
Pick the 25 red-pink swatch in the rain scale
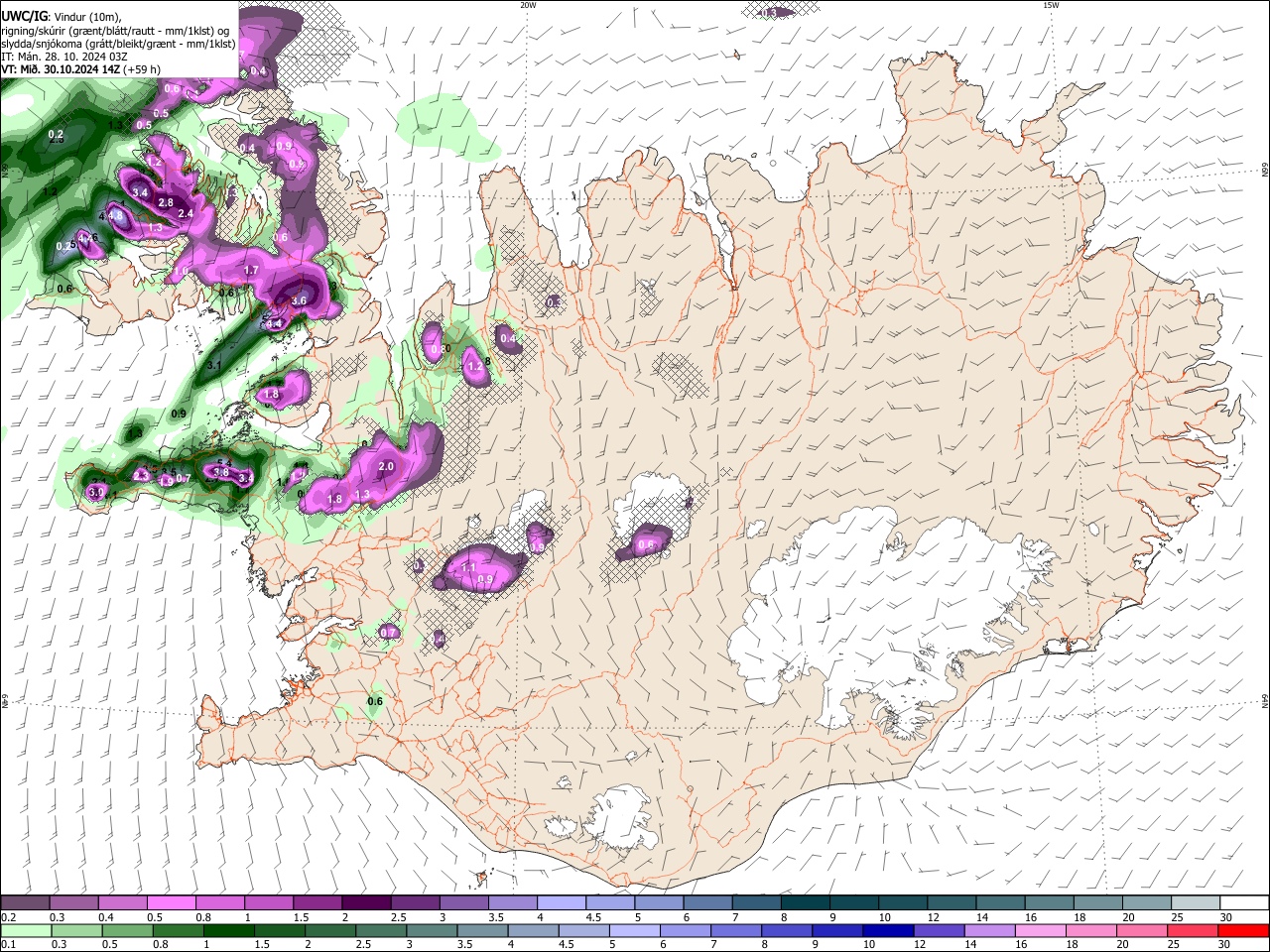[1194, 930]
